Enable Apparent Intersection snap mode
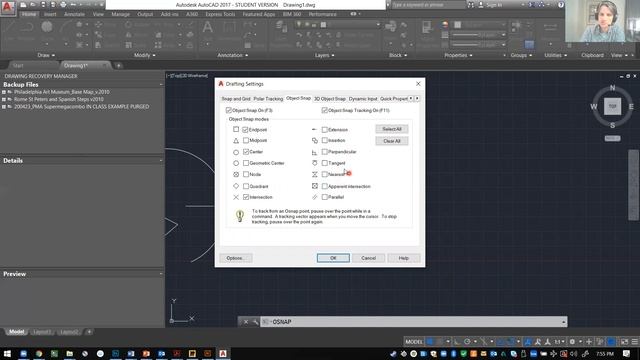This screenshot has height=360, width=640. [x=324, y=186]
